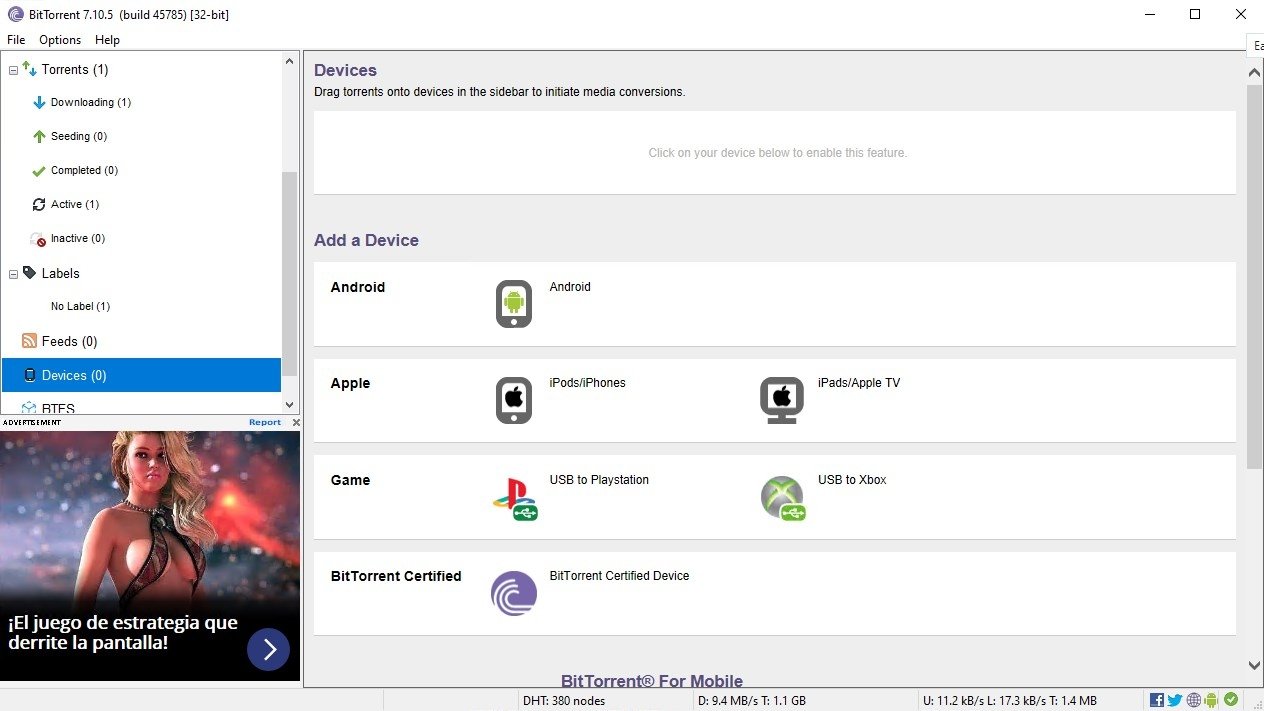Click sidebar scrollbar up arrow
The width and height of the screenshot is (1264, 711).
click(x=290, y=61)
